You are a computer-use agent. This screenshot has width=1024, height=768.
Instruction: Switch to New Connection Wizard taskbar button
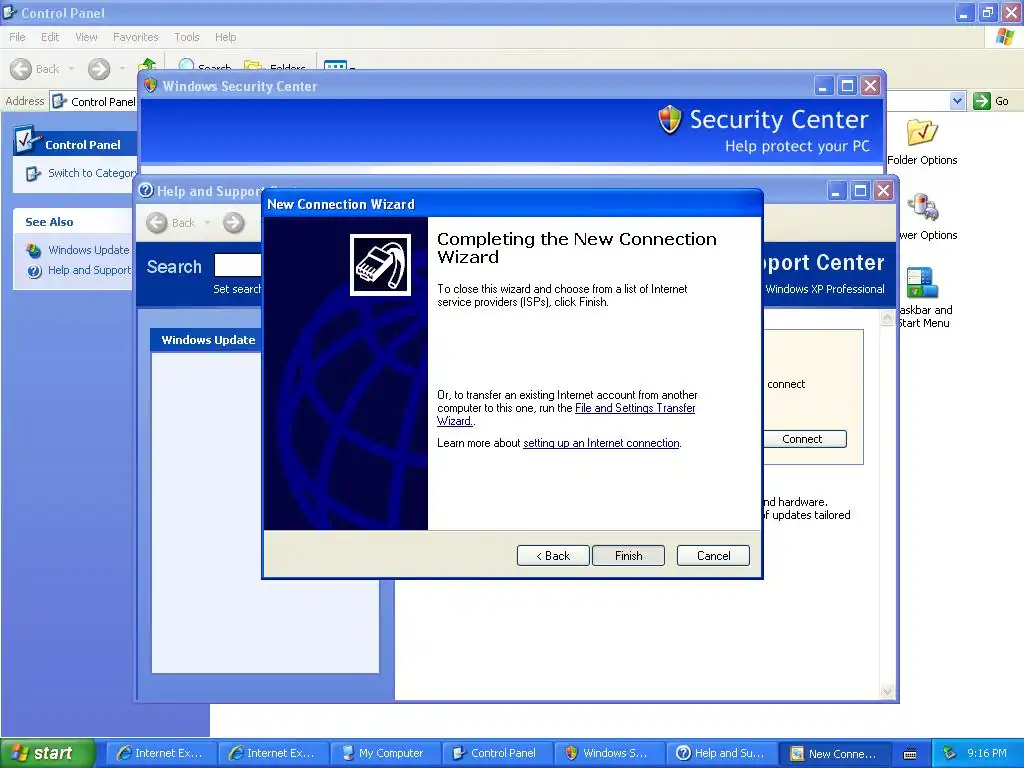pos(835,753)
